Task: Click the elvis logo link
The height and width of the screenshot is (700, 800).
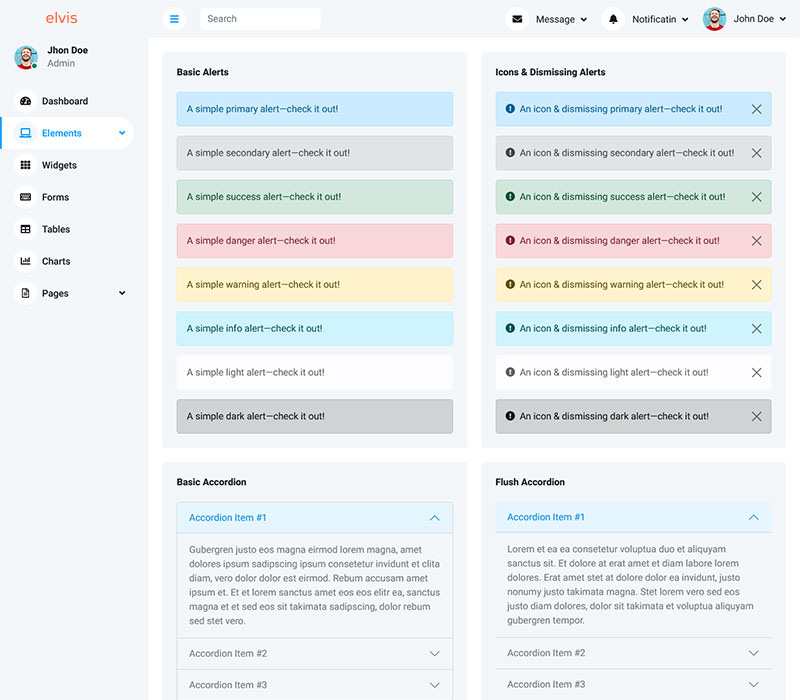Action: [61, 18]
